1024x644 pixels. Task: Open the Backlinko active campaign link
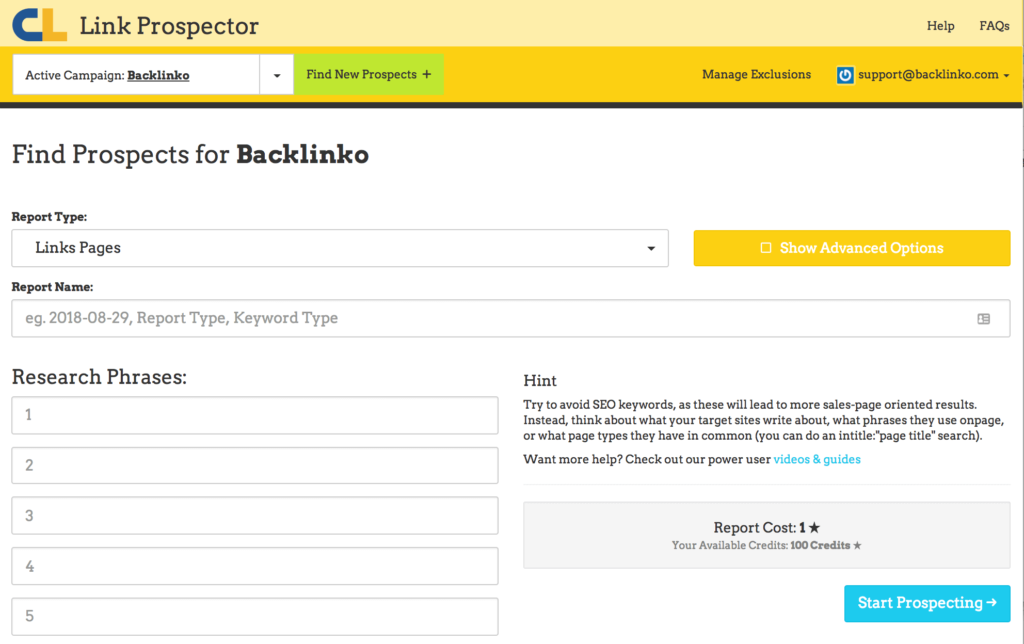(x=158, y=74)
